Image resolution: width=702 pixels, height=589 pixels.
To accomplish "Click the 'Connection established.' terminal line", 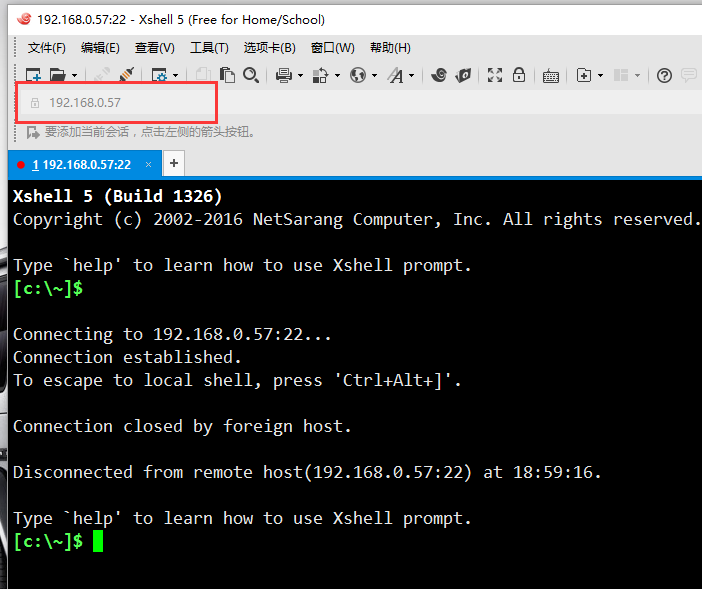I will 127,357.
